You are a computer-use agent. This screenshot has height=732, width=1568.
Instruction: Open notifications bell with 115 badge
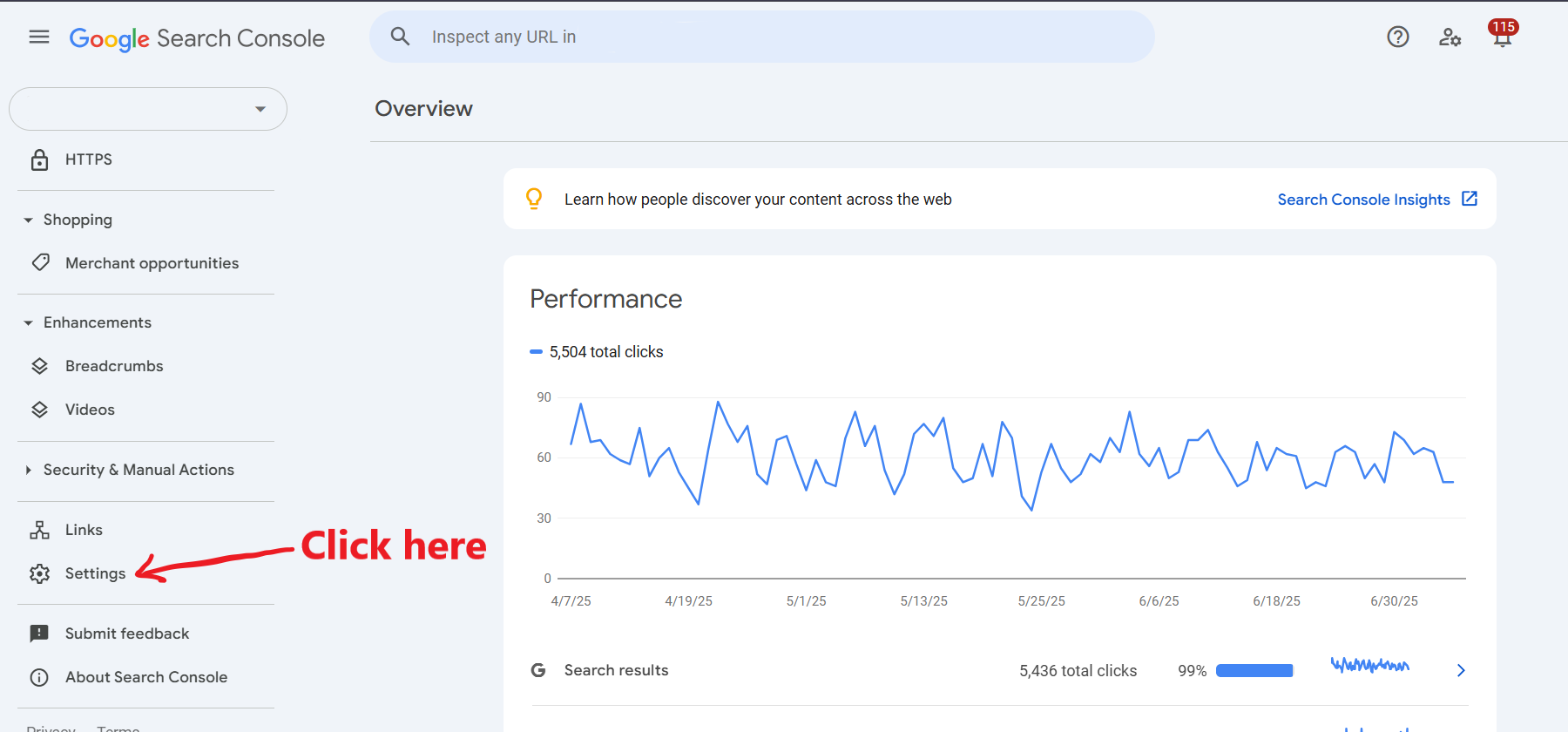(x=1503, y=35)
